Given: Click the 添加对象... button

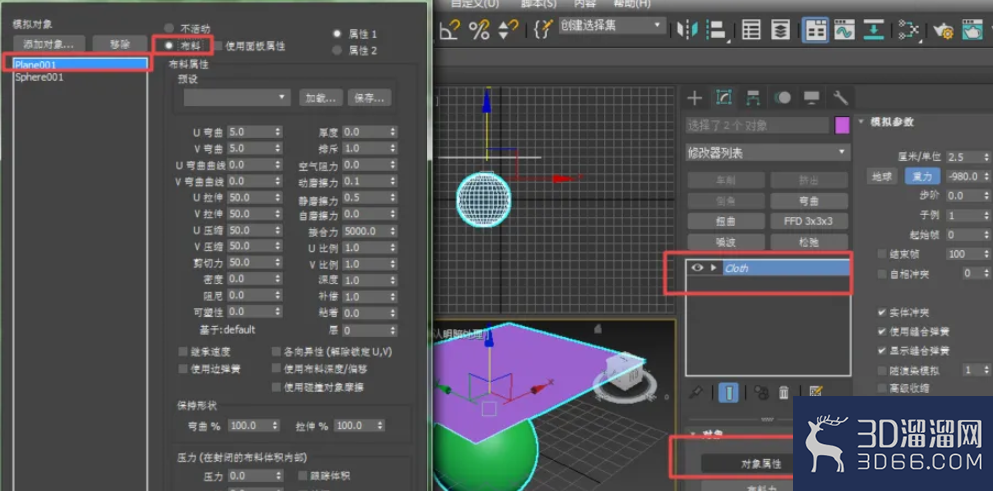Looking at the screenshot, I should (x=49, y=44).
